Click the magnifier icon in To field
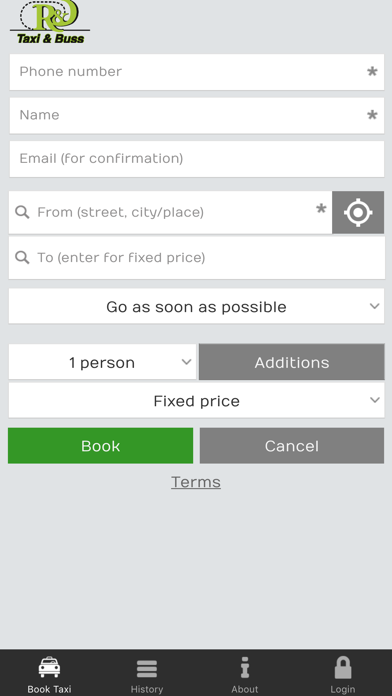This screenshot has width=392, height=696. pos(22,257)
